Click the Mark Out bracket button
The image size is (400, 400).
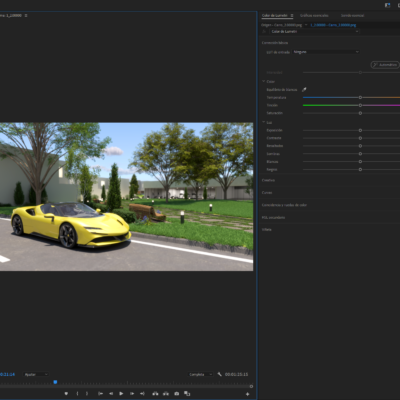coord(87,394)
